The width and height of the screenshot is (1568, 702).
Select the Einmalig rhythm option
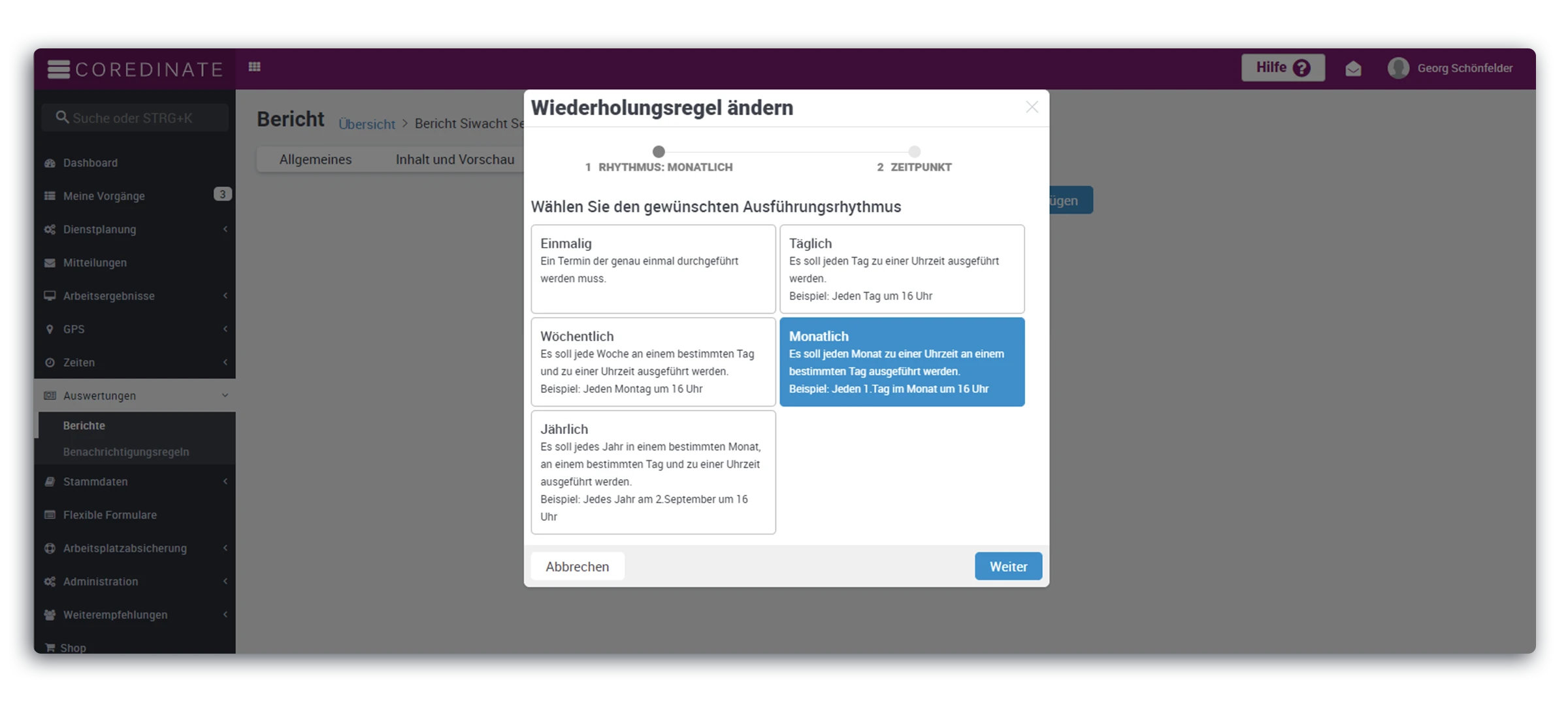[x=653, y=269]
